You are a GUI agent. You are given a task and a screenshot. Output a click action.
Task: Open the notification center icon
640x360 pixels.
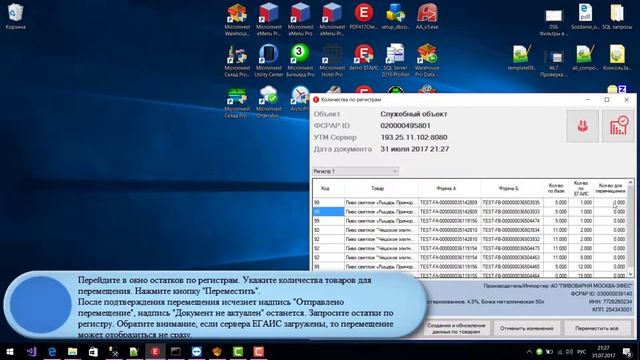[x=627, y=351]
